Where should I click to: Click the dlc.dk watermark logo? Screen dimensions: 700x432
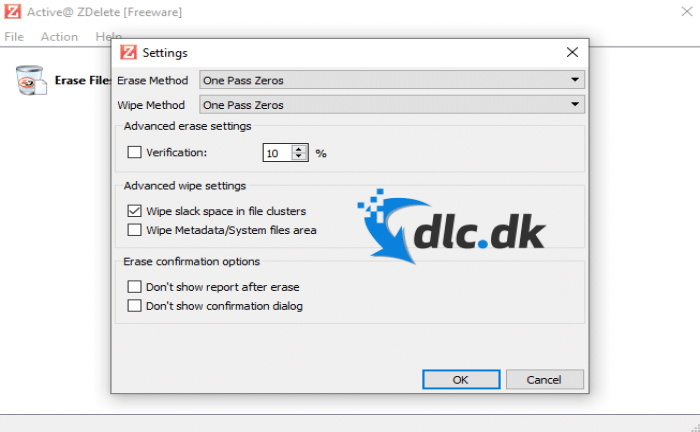[x=451, y=226]
